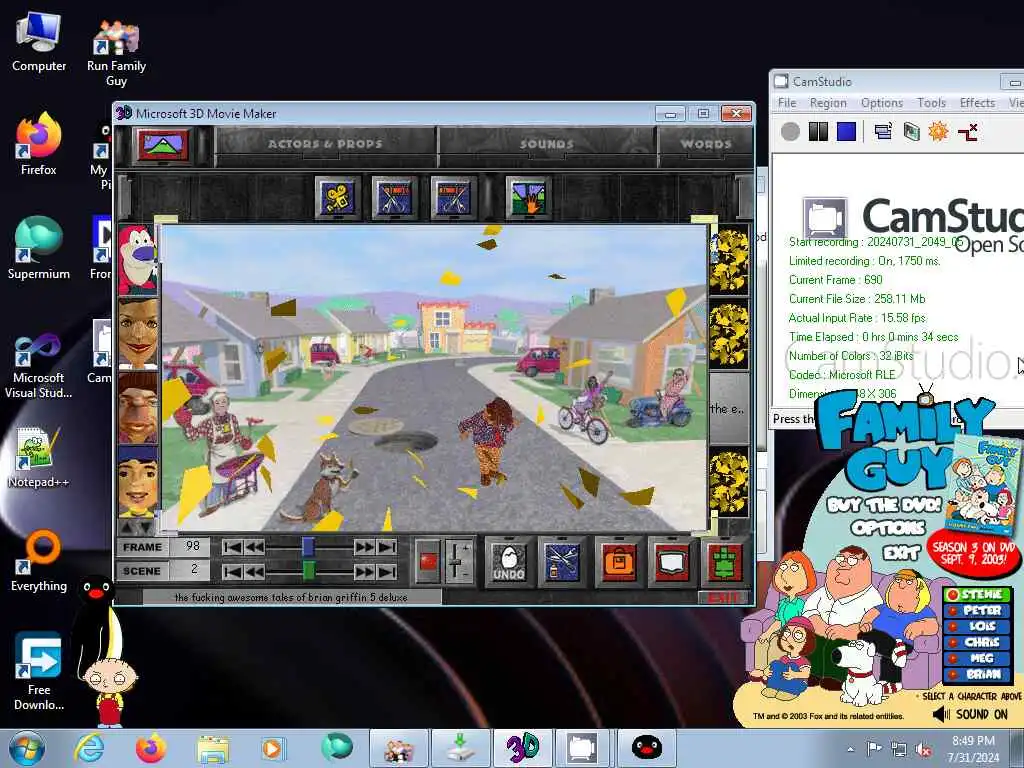This screenshot has width=1024, height=768.
Task: Step back one frame with frame rewind button
Action: coord(254,547)
